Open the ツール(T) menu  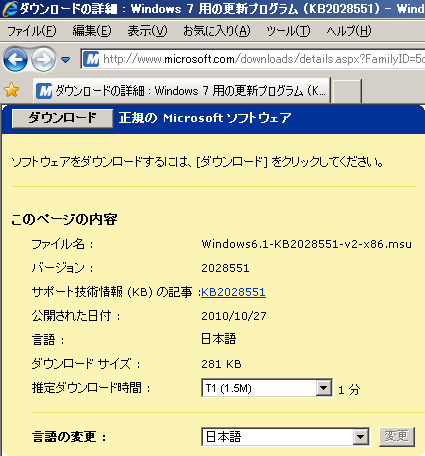(288, 31)
